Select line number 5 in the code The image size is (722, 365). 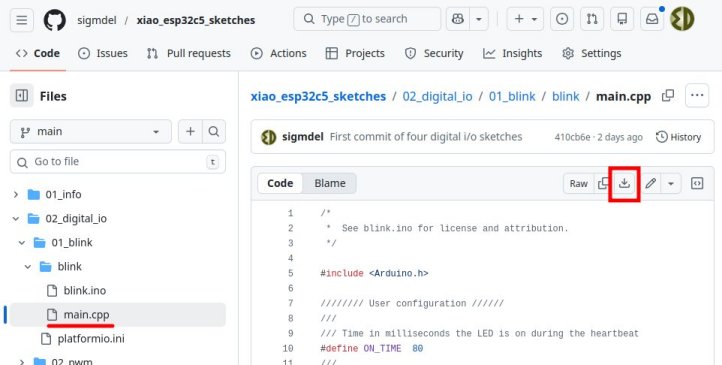coord(290,273)
